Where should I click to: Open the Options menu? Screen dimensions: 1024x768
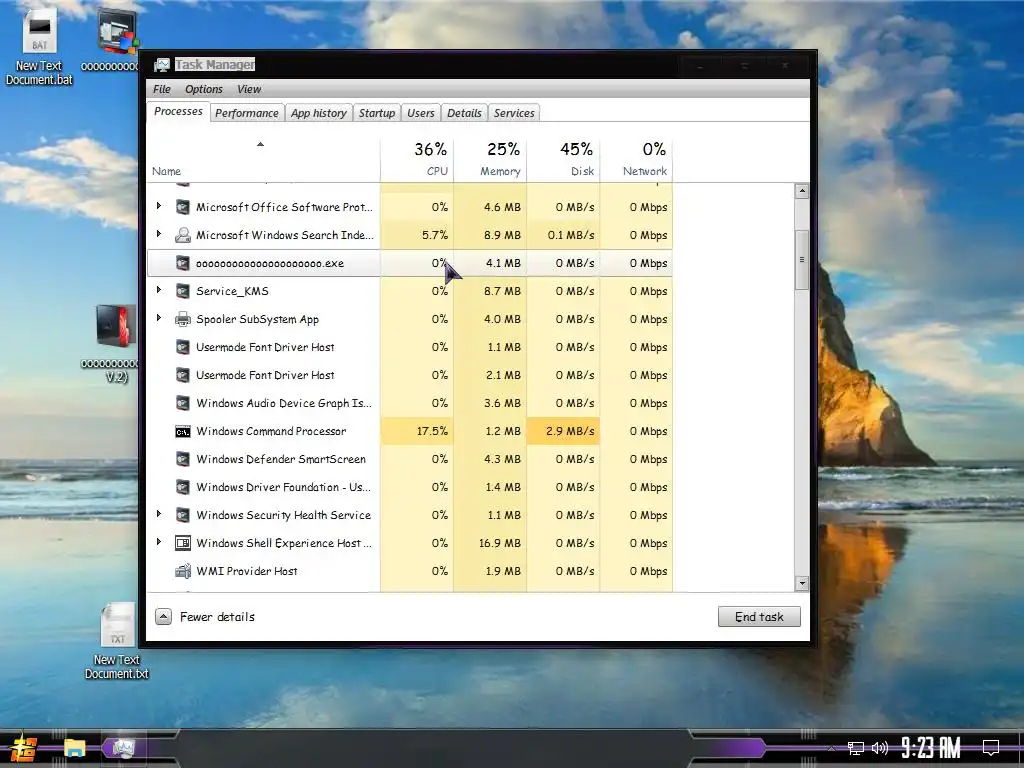point(204,89)
